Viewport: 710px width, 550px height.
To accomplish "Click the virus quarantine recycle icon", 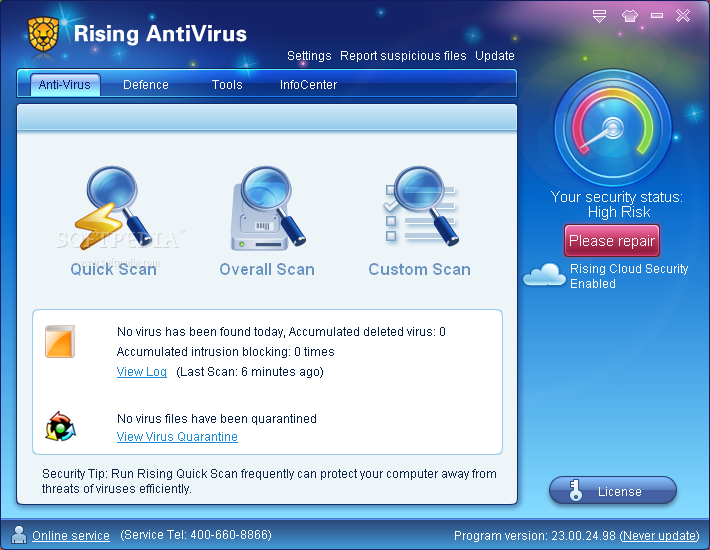I will [60, 426].
